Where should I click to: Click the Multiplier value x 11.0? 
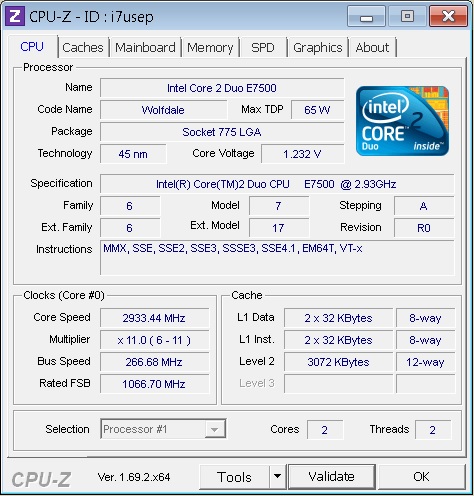154,340
